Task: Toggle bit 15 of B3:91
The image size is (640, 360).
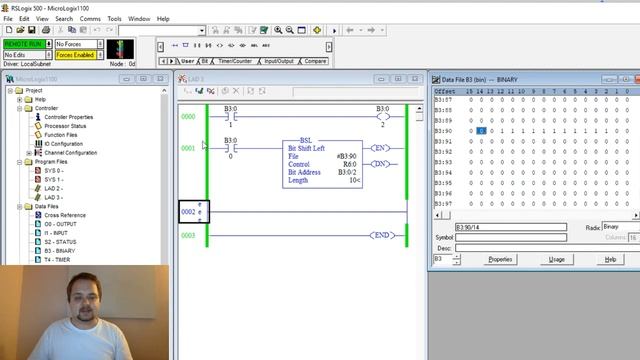Action: click(471, 142)
